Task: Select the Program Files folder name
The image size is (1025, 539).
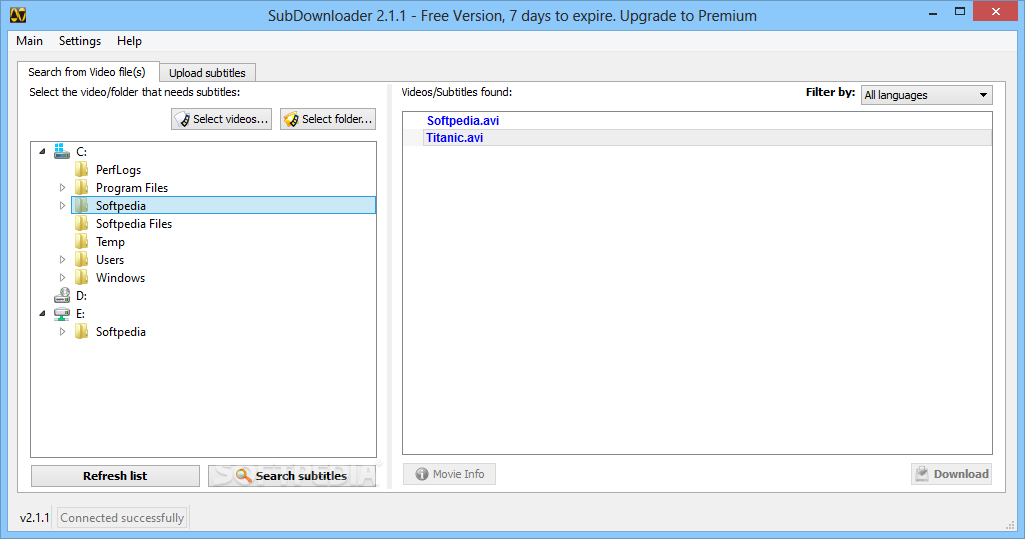Action: [132, 188]
